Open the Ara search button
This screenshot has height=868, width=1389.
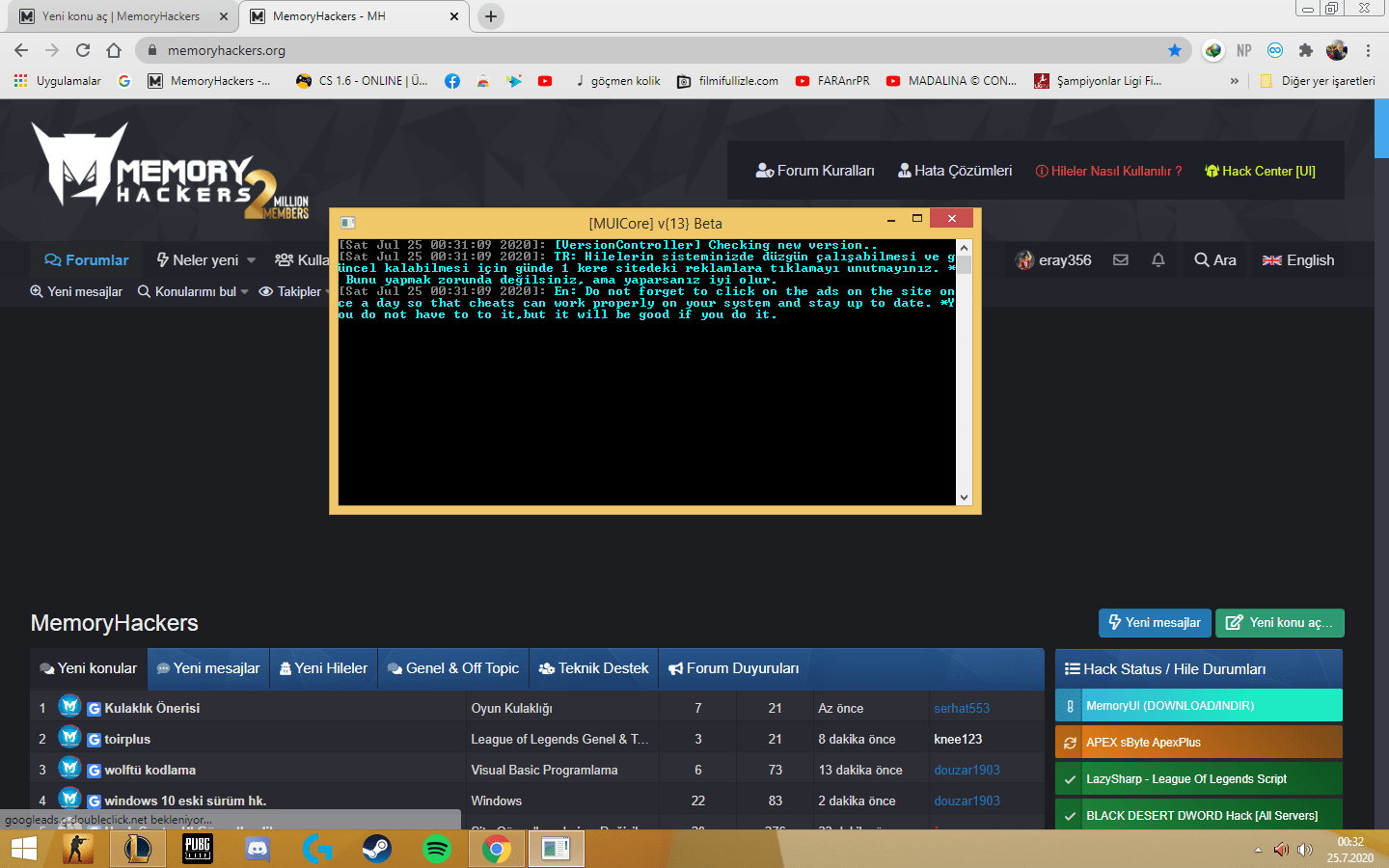coord(1215,259)
